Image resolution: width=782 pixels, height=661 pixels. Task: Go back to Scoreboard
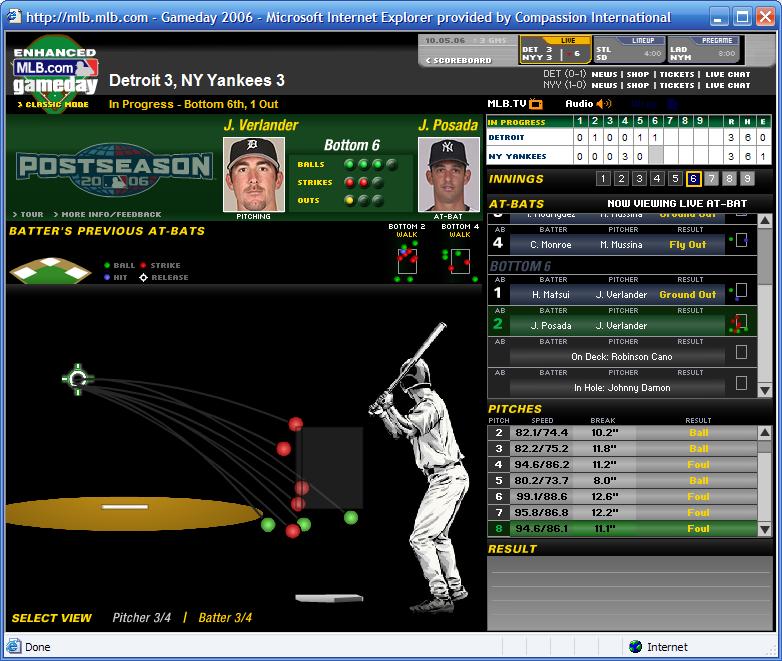point(458,60)
